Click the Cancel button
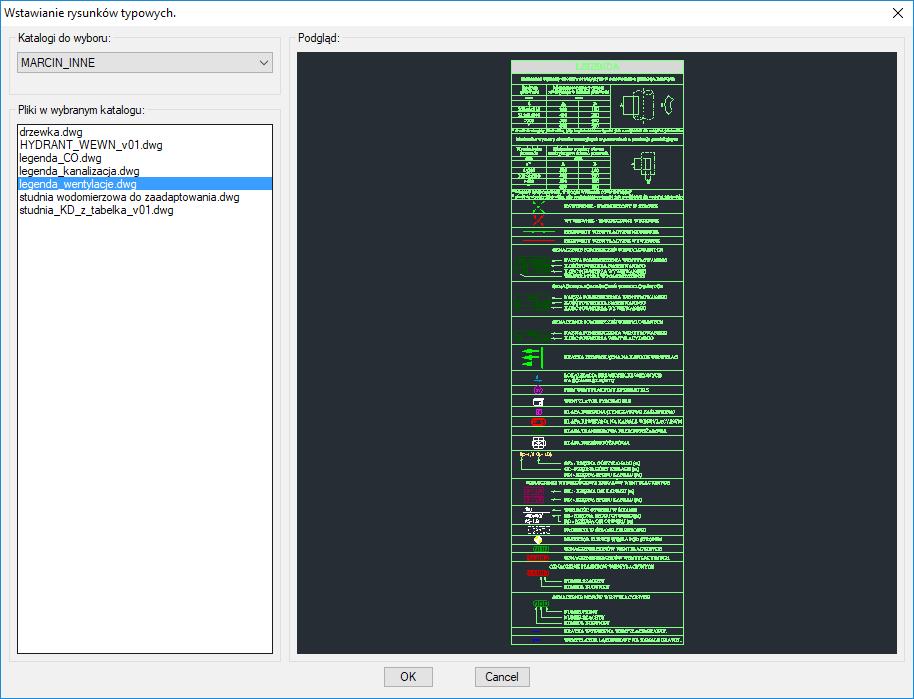The image size is (914, 699). point(502,677)
